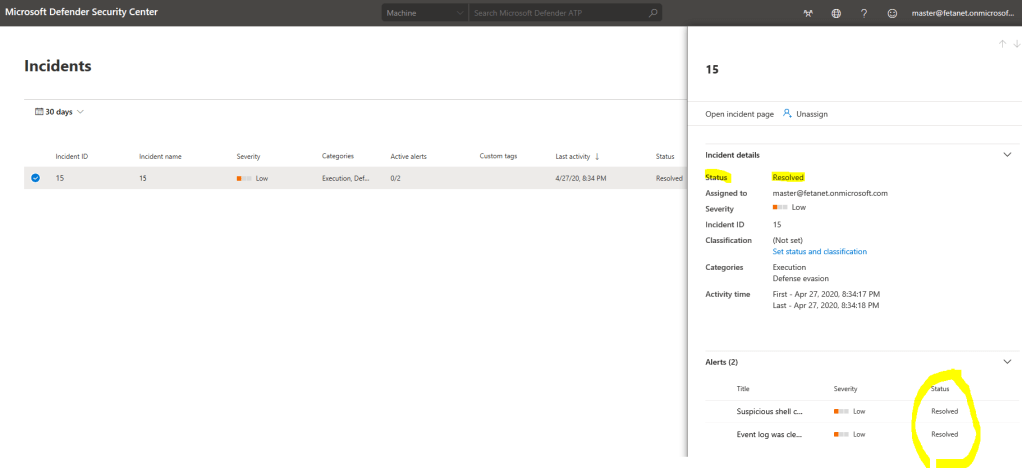Click the smiley feedback icon

(x=891, y=13)
